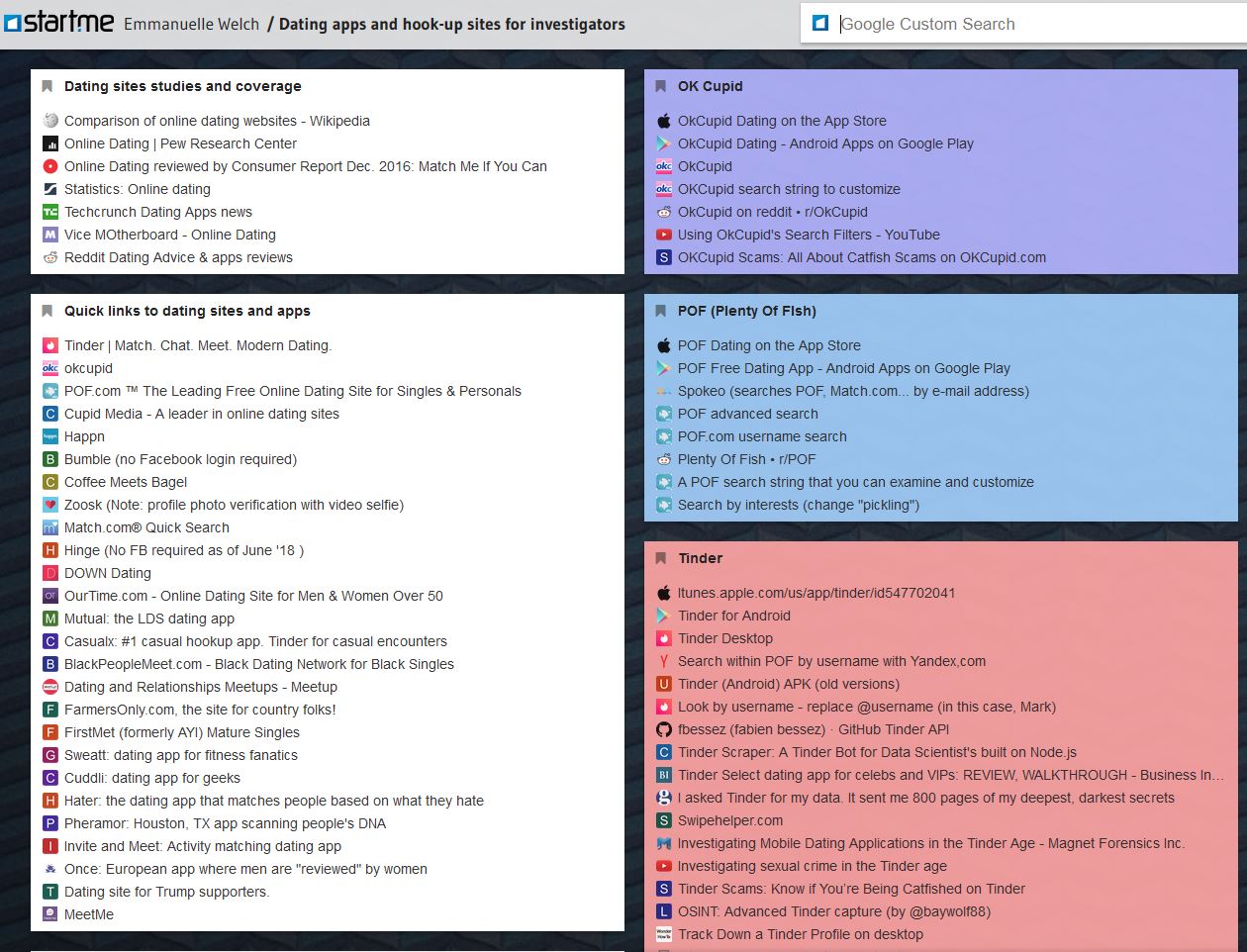Screen dimensions: 1247x952
Task: Click the search engine icon in search box
Action: [x=820, y=23]
